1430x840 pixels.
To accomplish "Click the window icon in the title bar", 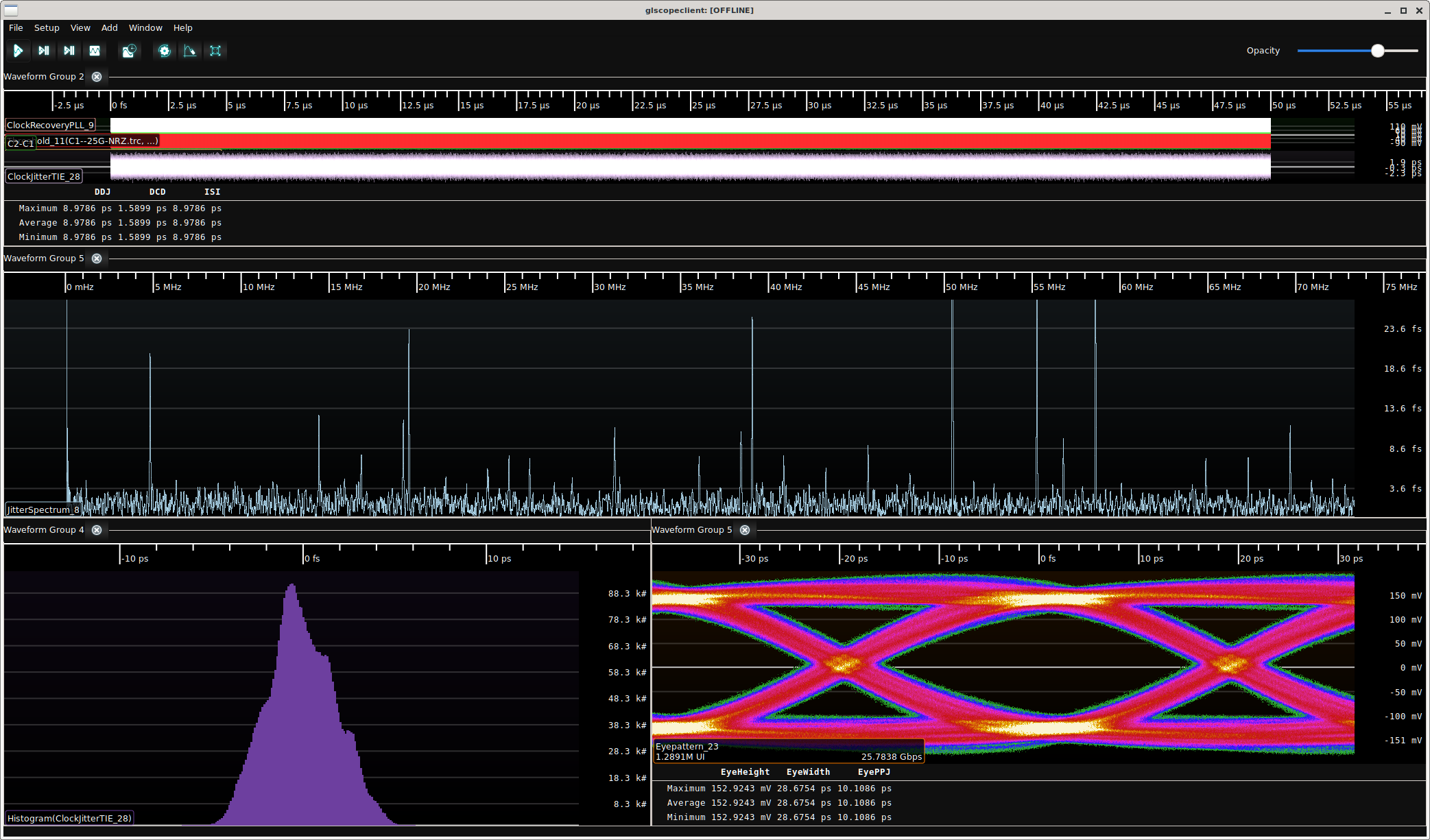I will [x=11, y=10].
